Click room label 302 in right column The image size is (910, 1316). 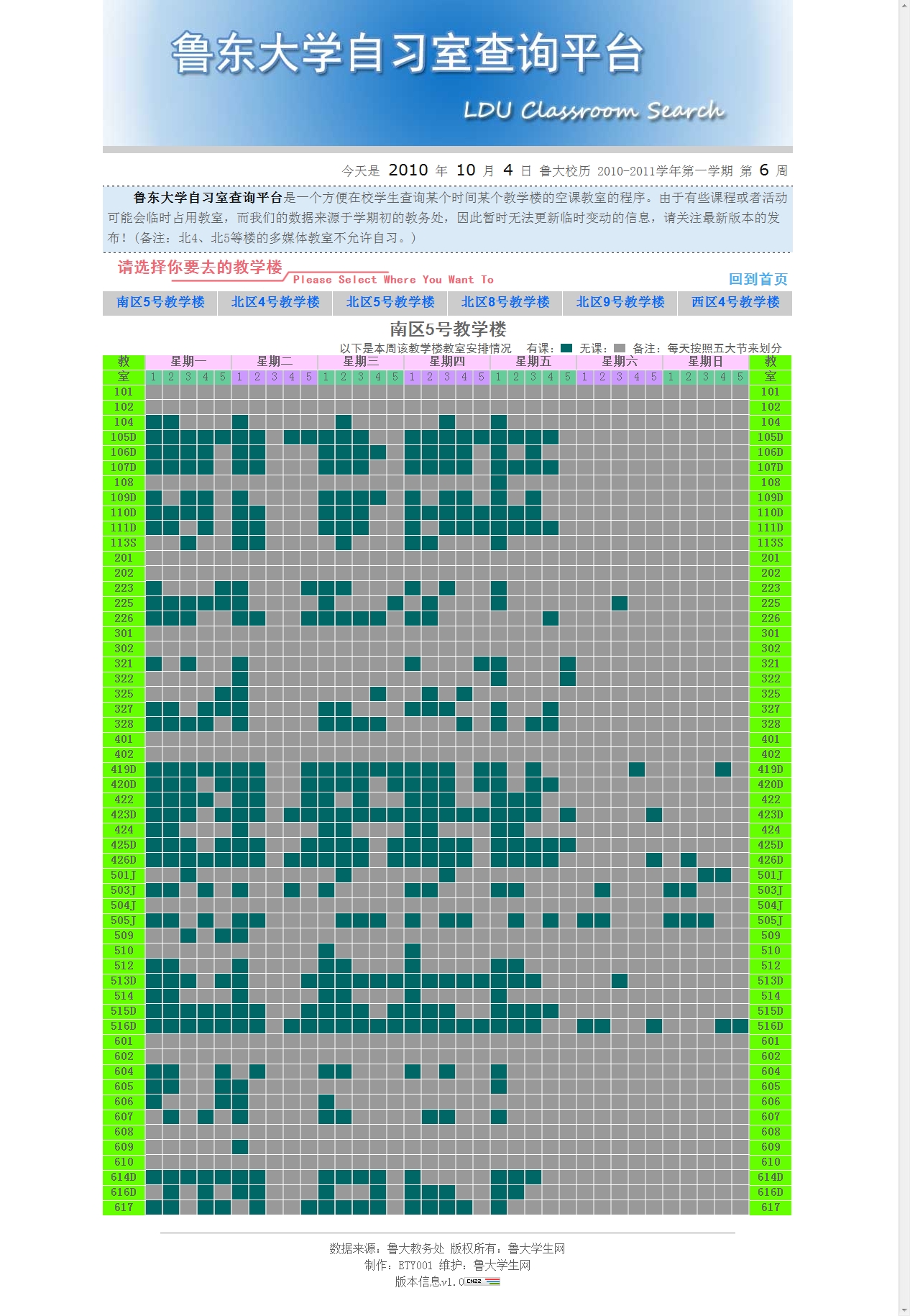click(x=771, y=649)
